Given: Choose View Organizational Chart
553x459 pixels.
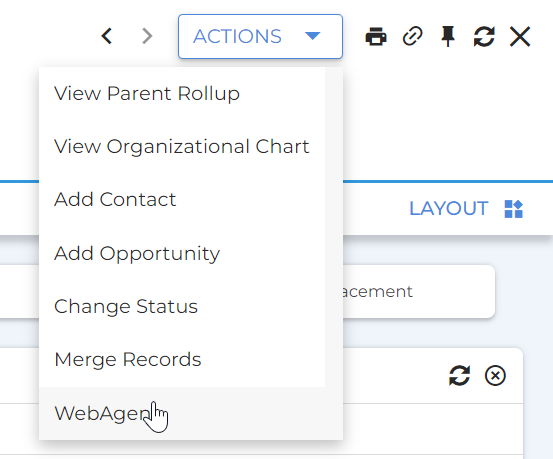Looking at the screenshot, I should click(182, 147).
